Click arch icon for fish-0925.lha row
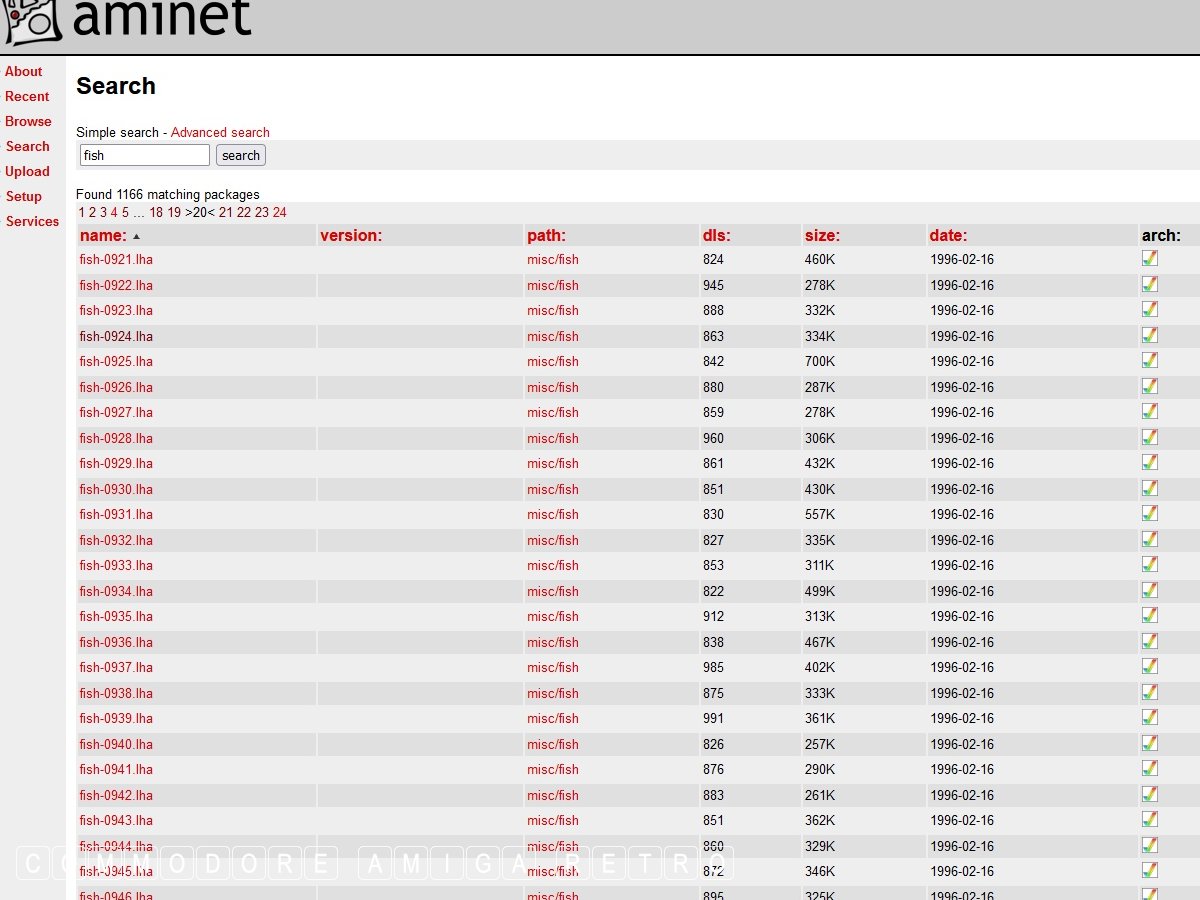Screen dimensions: 1200x900 [1150, 360]
